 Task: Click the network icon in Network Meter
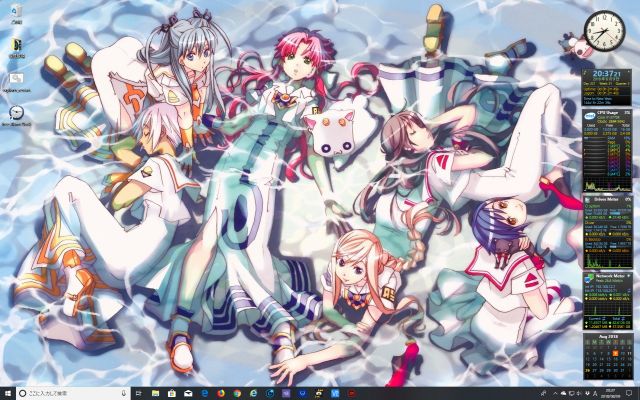[589, 278]
